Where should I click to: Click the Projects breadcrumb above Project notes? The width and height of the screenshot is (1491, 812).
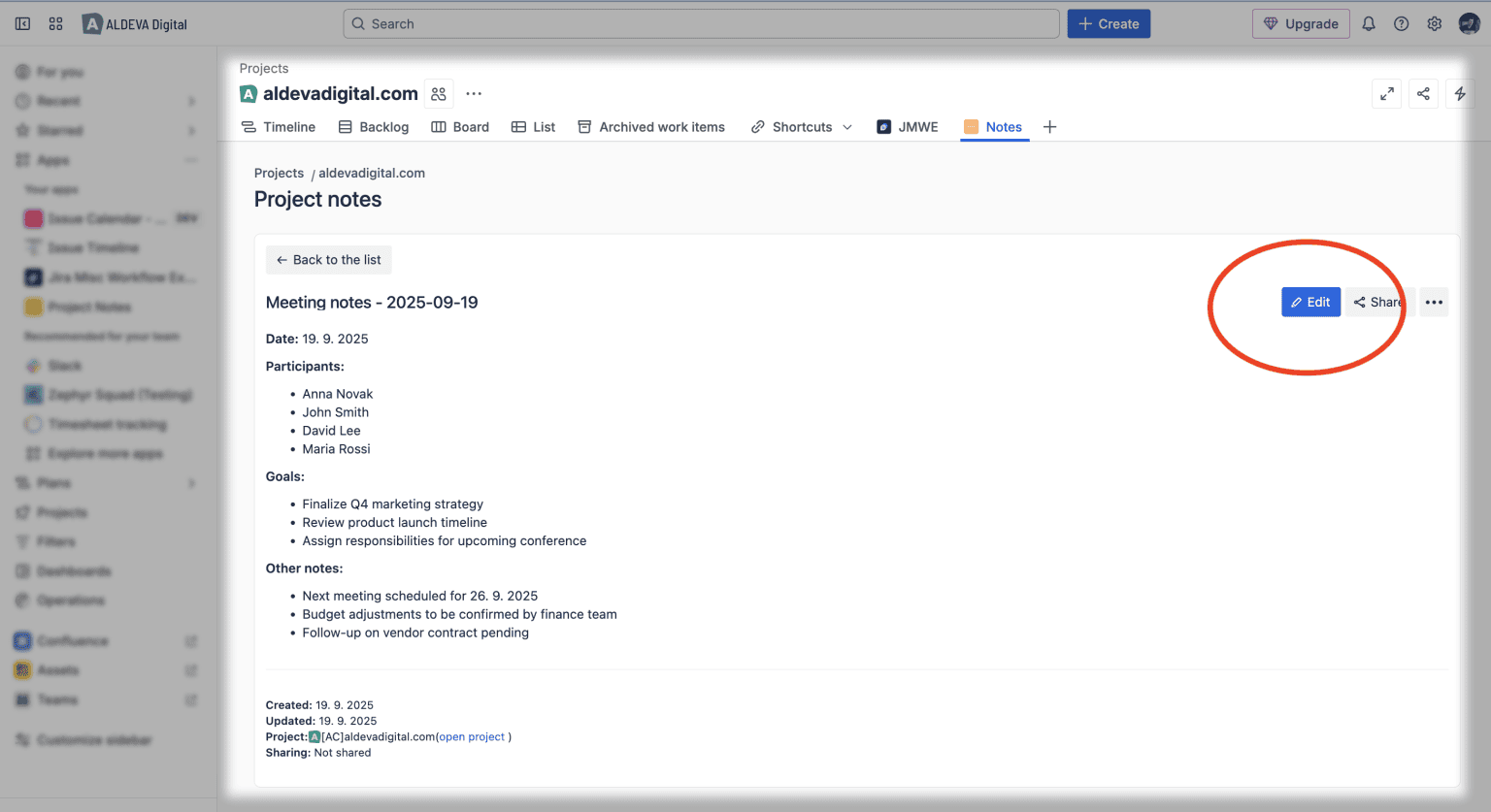tap(279, 174)
